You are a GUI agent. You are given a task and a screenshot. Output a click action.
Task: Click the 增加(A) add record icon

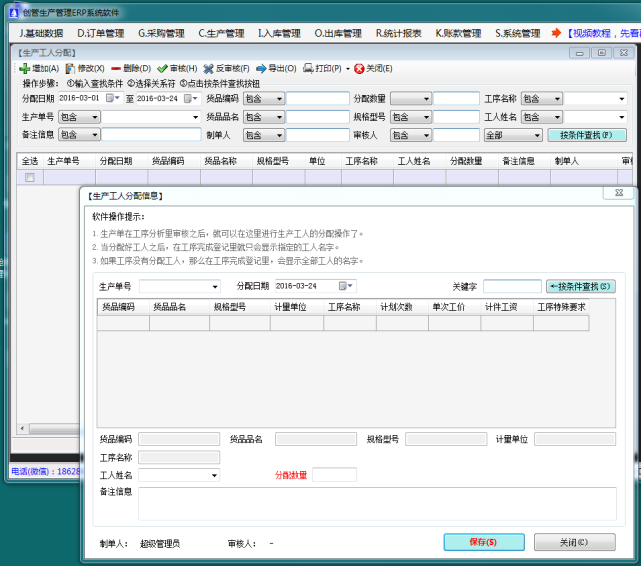pyautogui.click(x=25, y=69)
